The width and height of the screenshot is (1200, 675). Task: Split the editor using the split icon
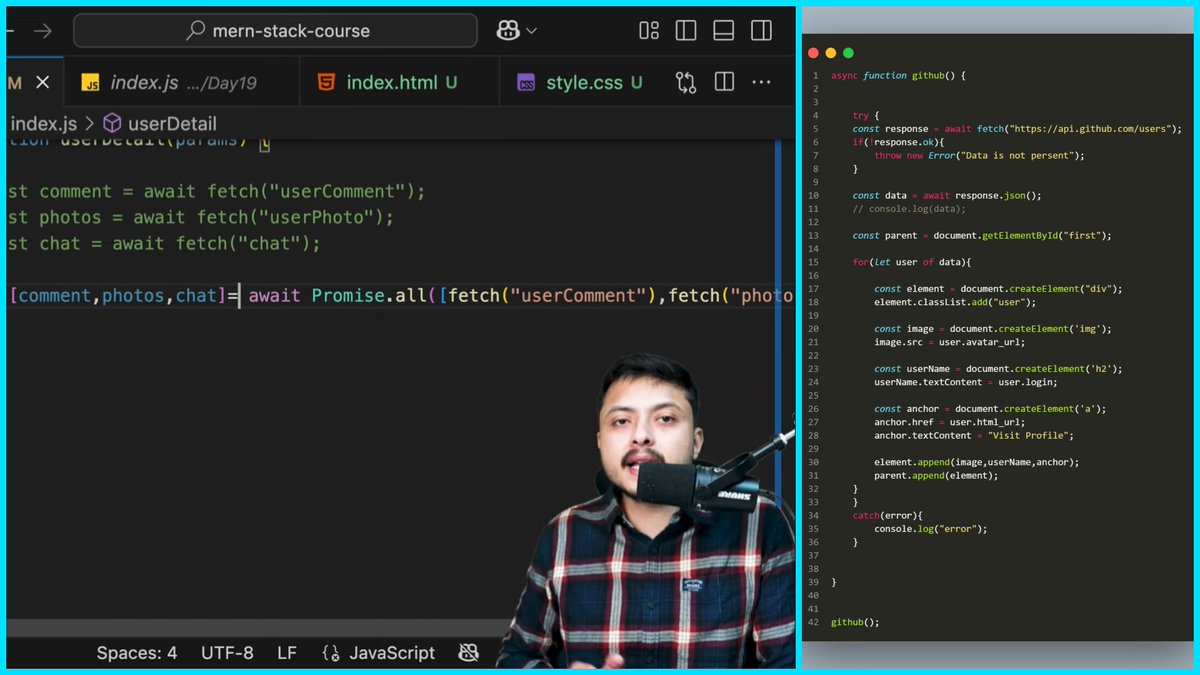coord(724,82)
